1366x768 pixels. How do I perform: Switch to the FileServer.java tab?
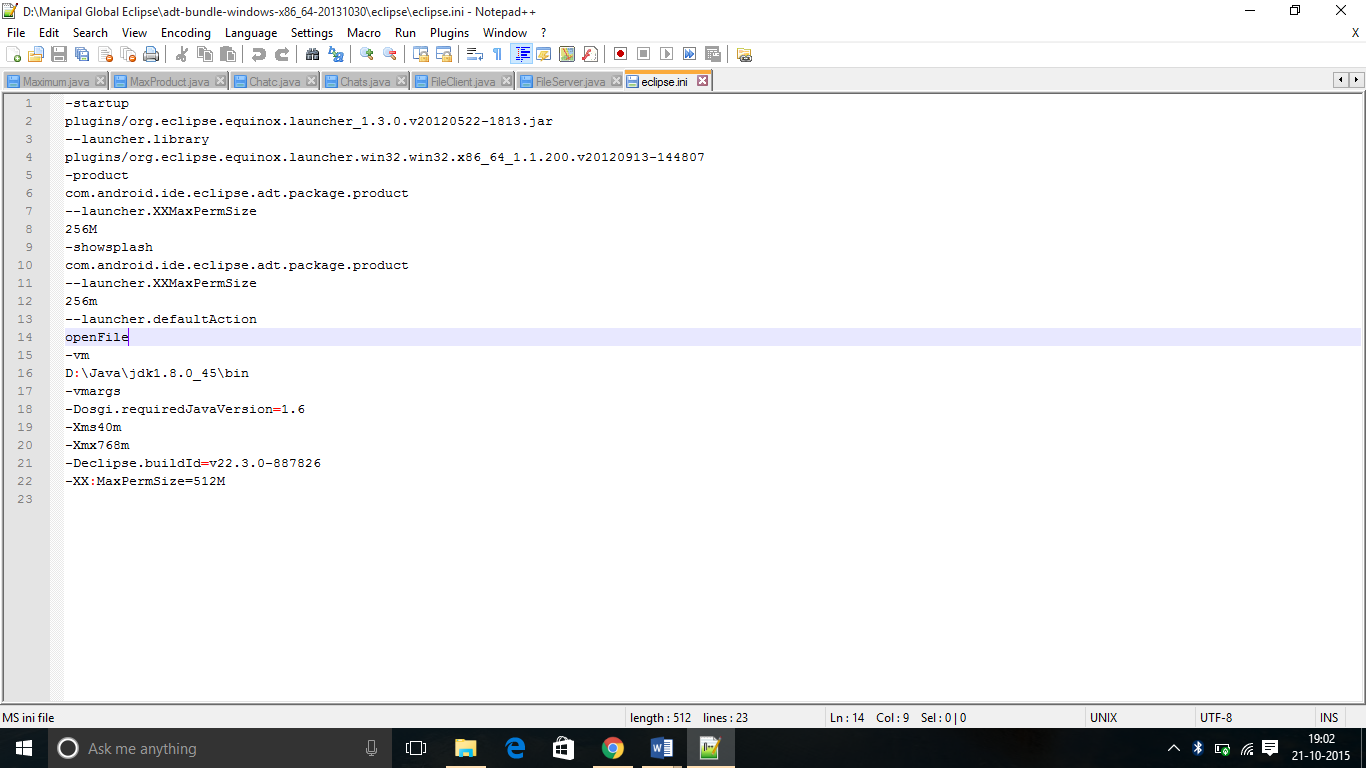(x=570, y=82)
